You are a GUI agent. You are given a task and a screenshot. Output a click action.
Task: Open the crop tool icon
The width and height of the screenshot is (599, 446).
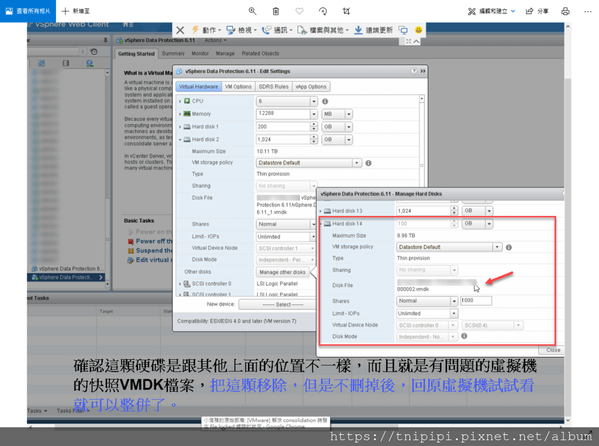click(346, 11)
